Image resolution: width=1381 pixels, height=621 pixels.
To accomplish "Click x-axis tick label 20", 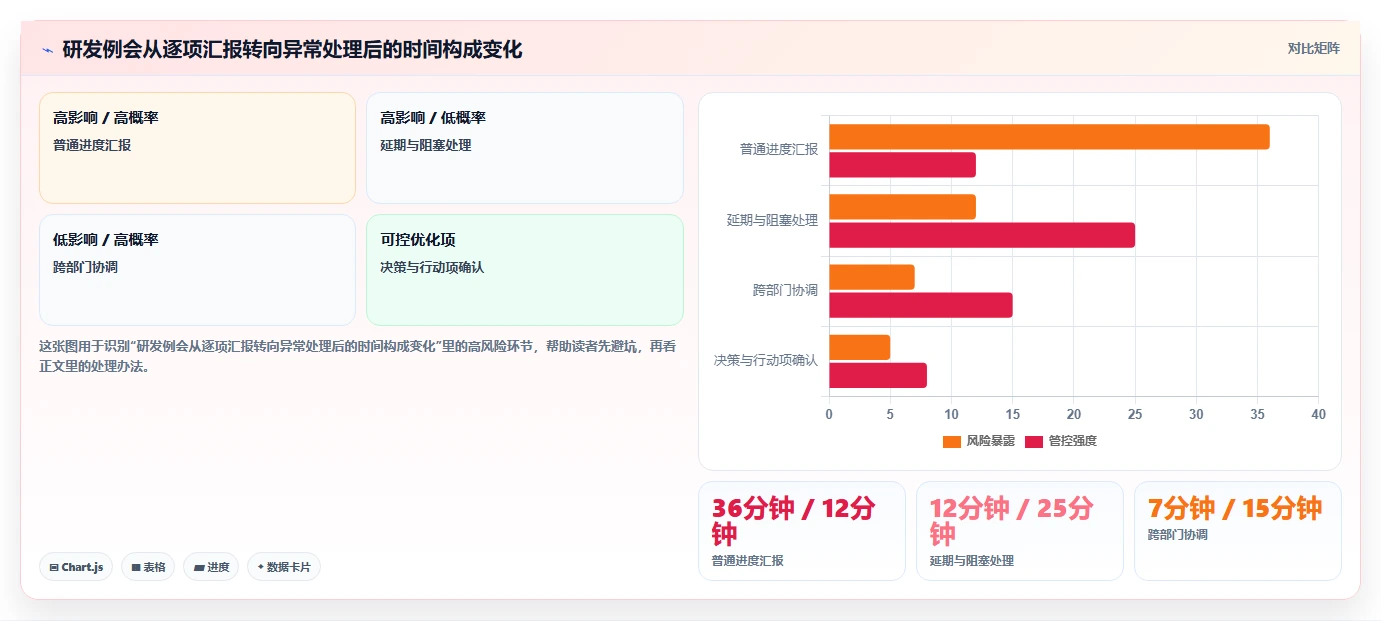I will coord(1074,414).
